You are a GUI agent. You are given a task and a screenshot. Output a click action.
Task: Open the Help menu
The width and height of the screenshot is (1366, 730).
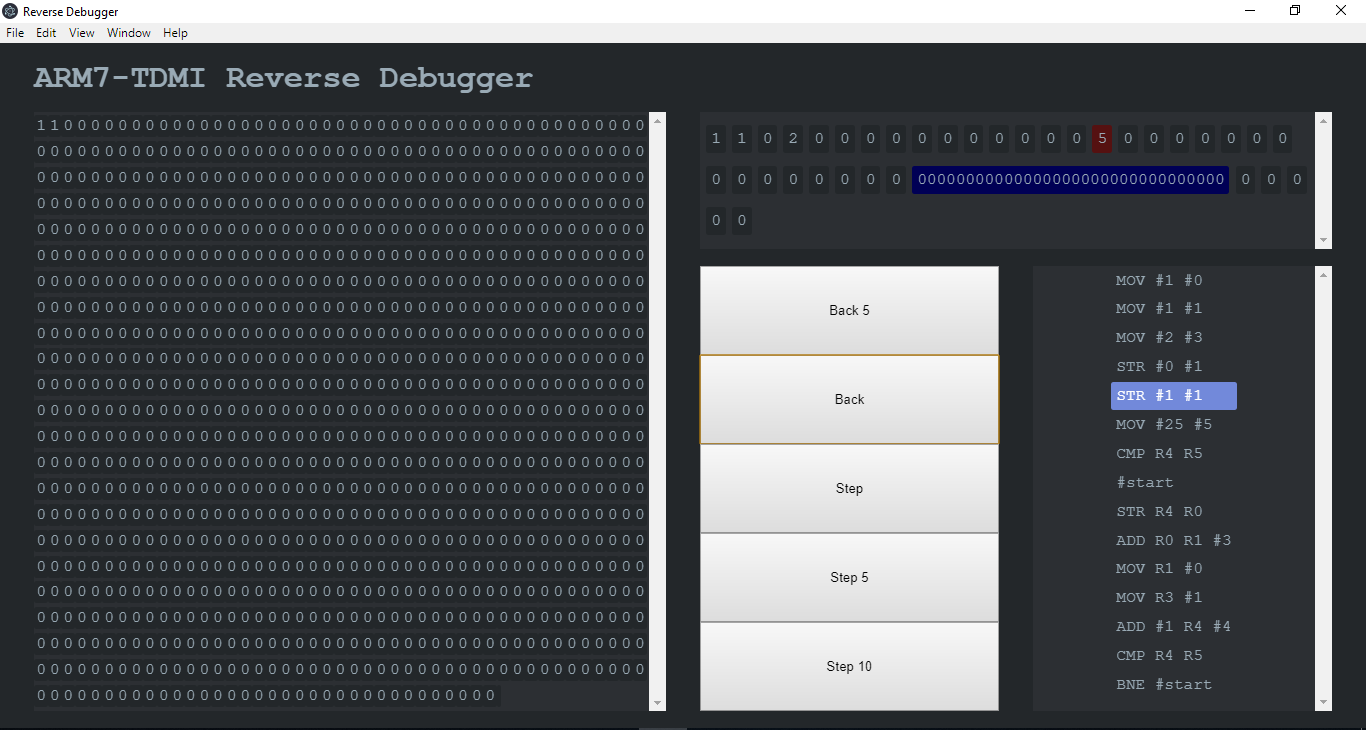pyautogui.click(x=175, y=33)
